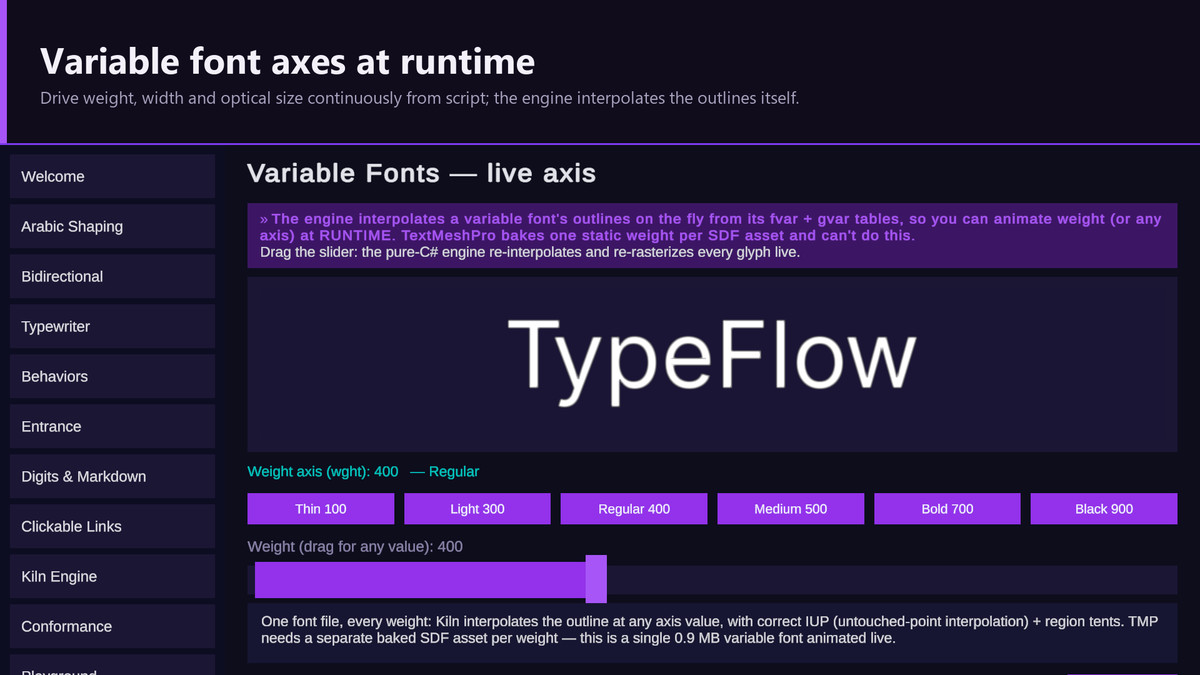
Task: Select the Kiln Engine entry
Action: pos(112,576)
